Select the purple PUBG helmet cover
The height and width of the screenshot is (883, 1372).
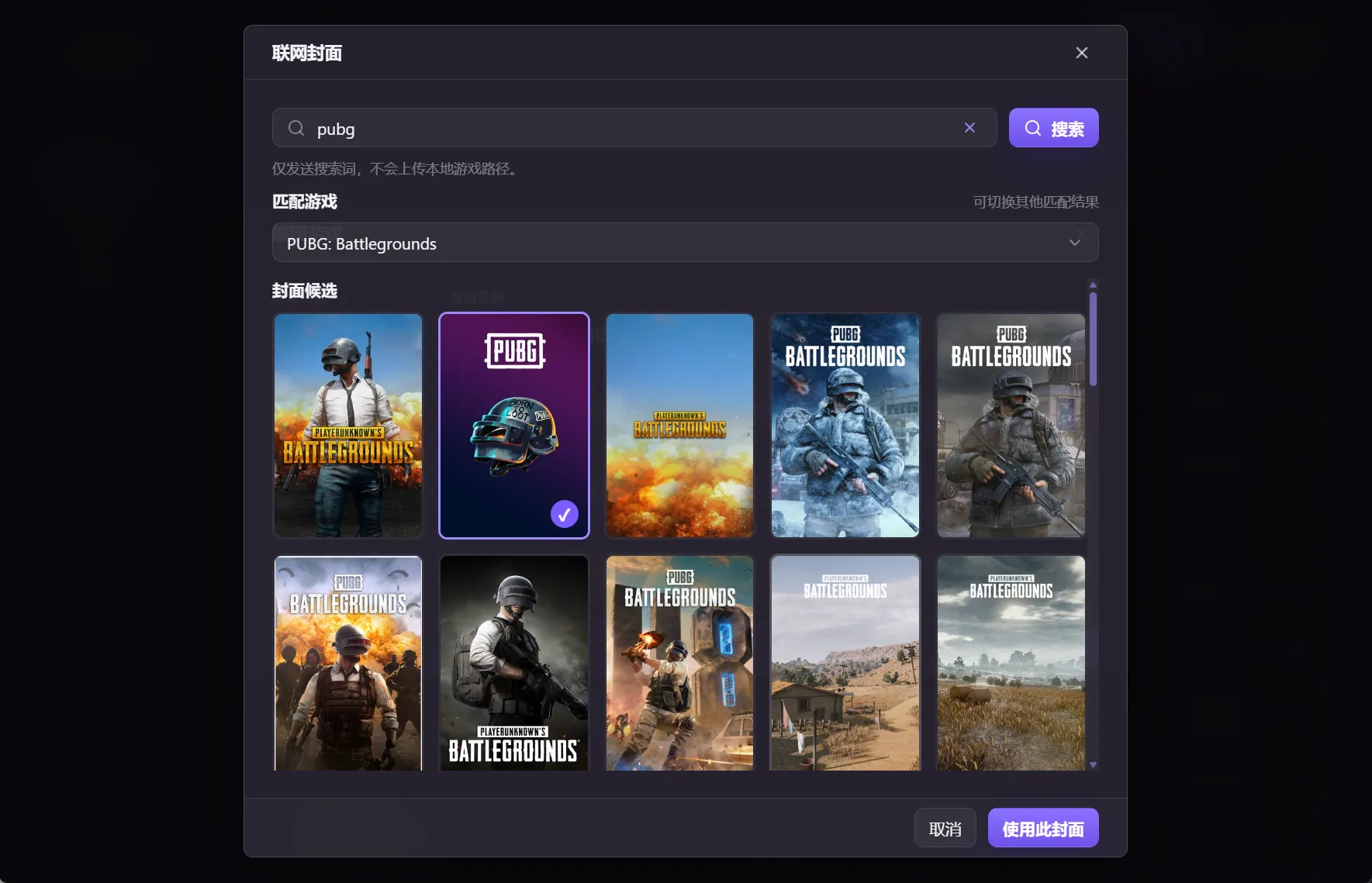coord(514,426)
